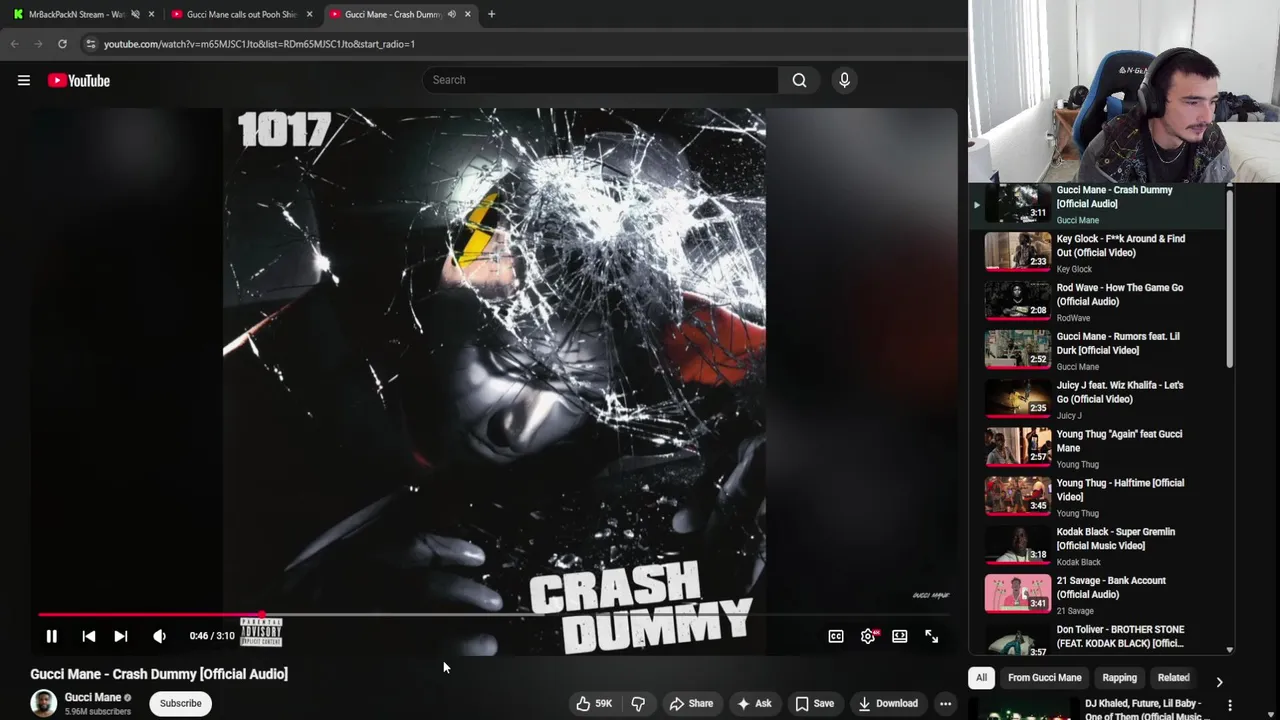This screenshot has height=720, width=1280.
Task: Show more filter chips with right chevron
Action: pos(1219,681)
